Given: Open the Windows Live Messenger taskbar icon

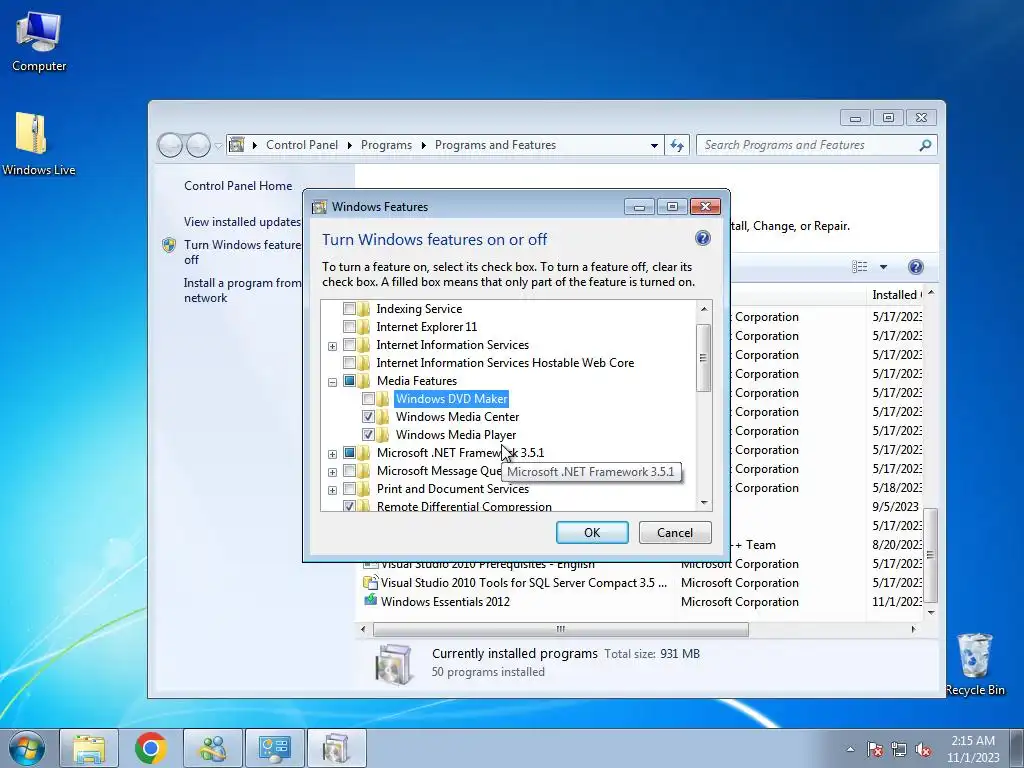Looking at the screenshot, I should (x=213, y=748).
